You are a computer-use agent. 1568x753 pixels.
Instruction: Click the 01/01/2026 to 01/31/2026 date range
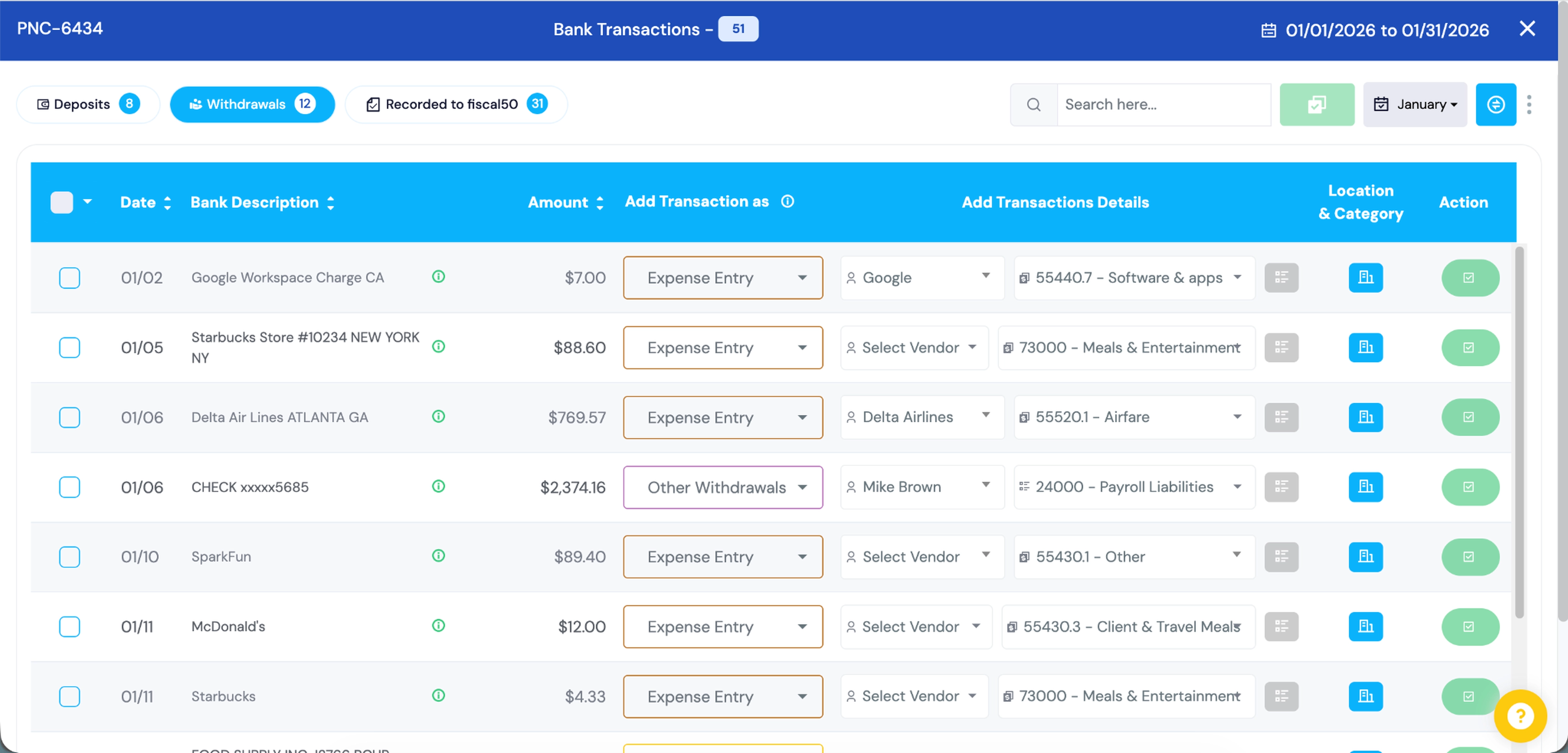coord(1375,30)
